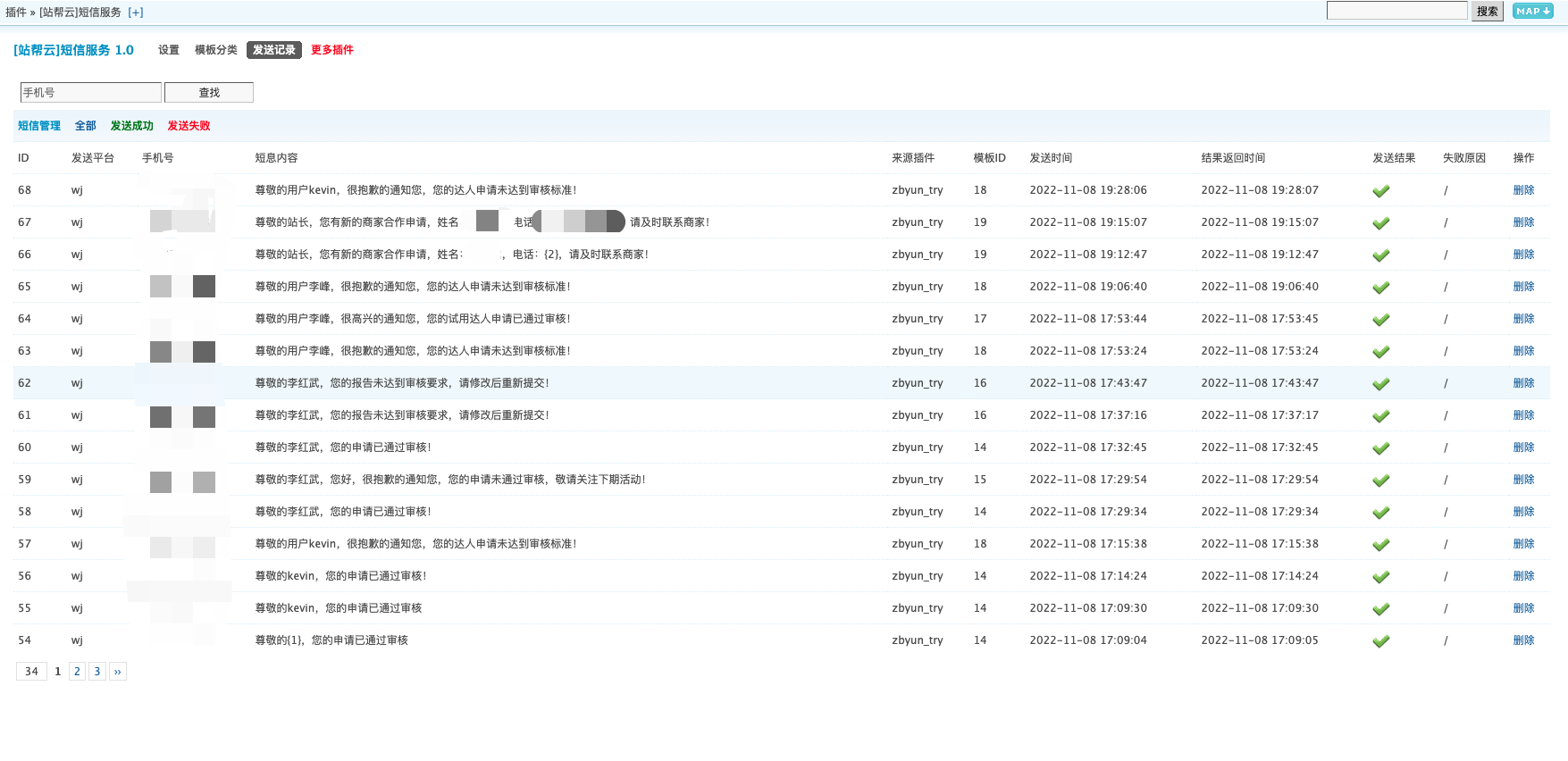
Task: Click the top-right 搜索 button
Action: pyautogui.click(x=1487, y=12)
